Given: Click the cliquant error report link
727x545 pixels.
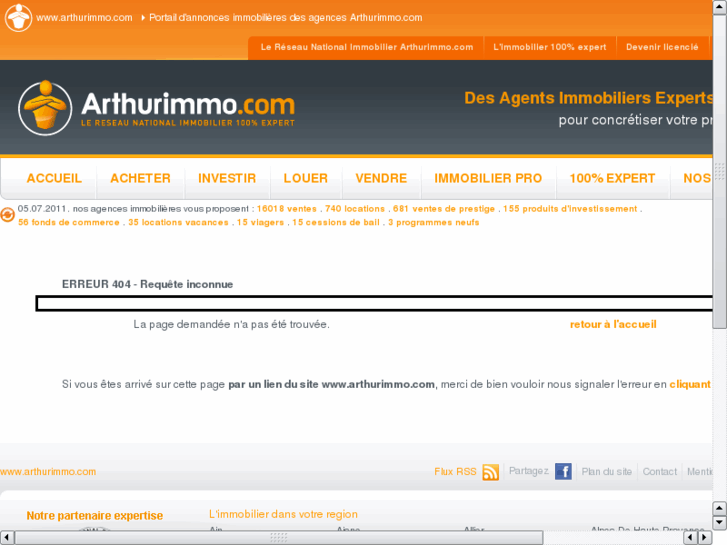Looking at the screenshot, I should point(690,385).
